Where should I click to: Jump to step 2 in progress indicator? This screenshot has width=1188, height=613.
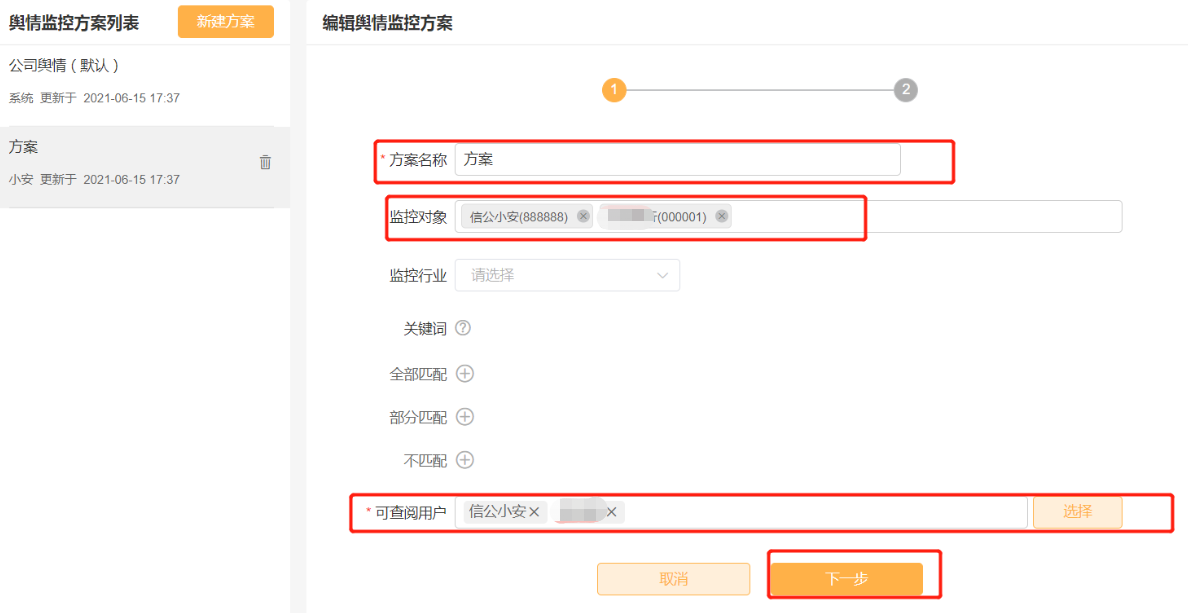click(905, 90)
